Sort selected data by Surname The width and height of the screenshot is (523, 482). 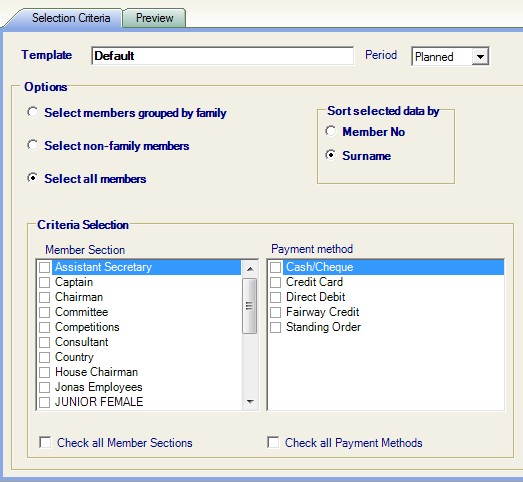coord(331,155)
